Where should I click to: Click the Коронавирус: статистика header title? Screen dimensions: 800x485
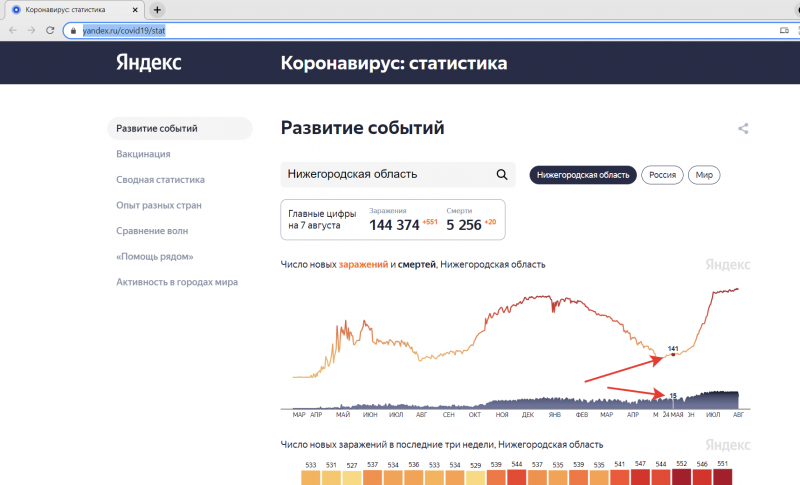[x=394, y=63]
